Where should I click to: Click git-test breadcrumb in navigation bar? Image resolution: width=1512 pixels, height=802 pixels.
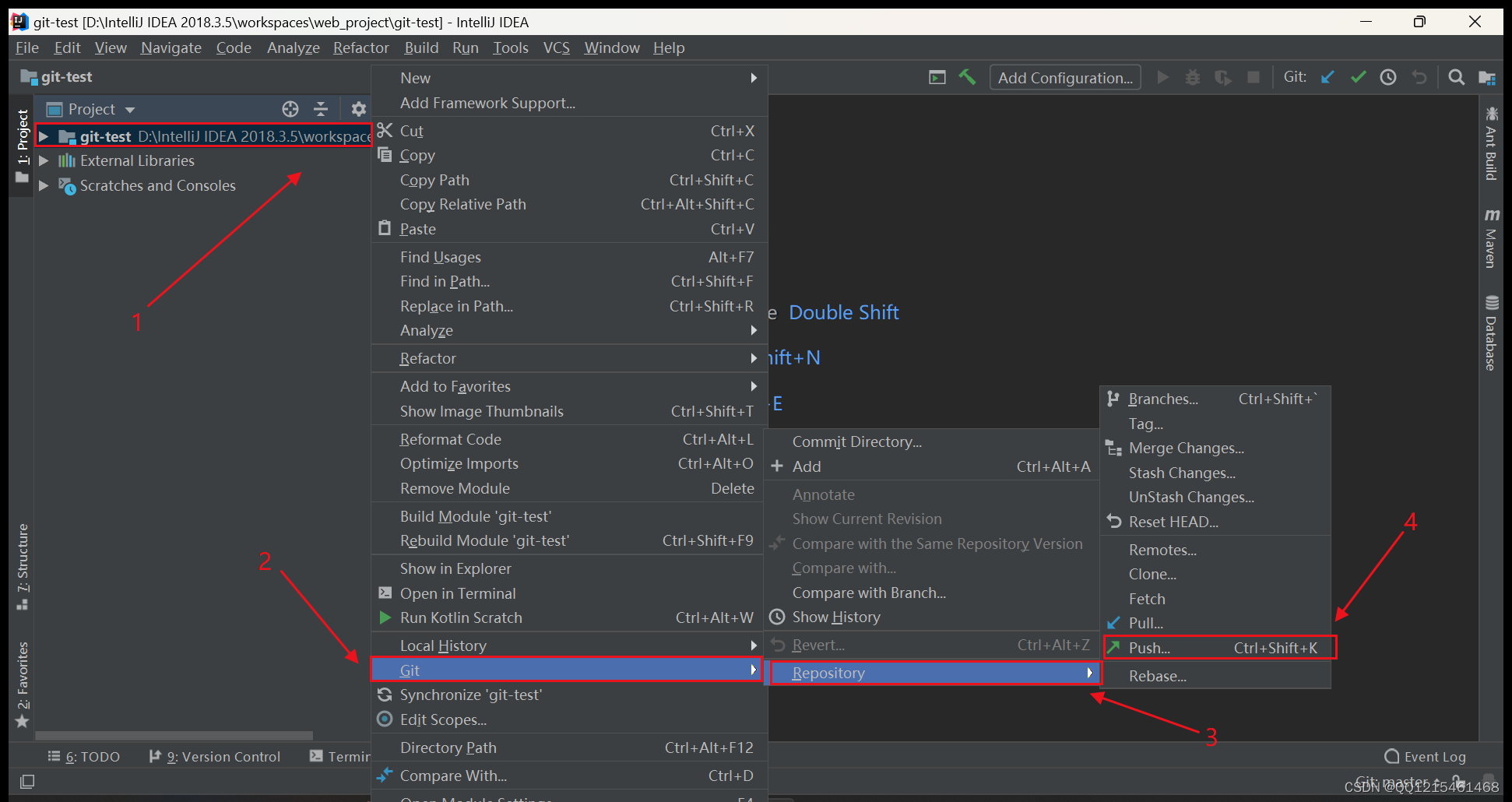tap(57, 77)
